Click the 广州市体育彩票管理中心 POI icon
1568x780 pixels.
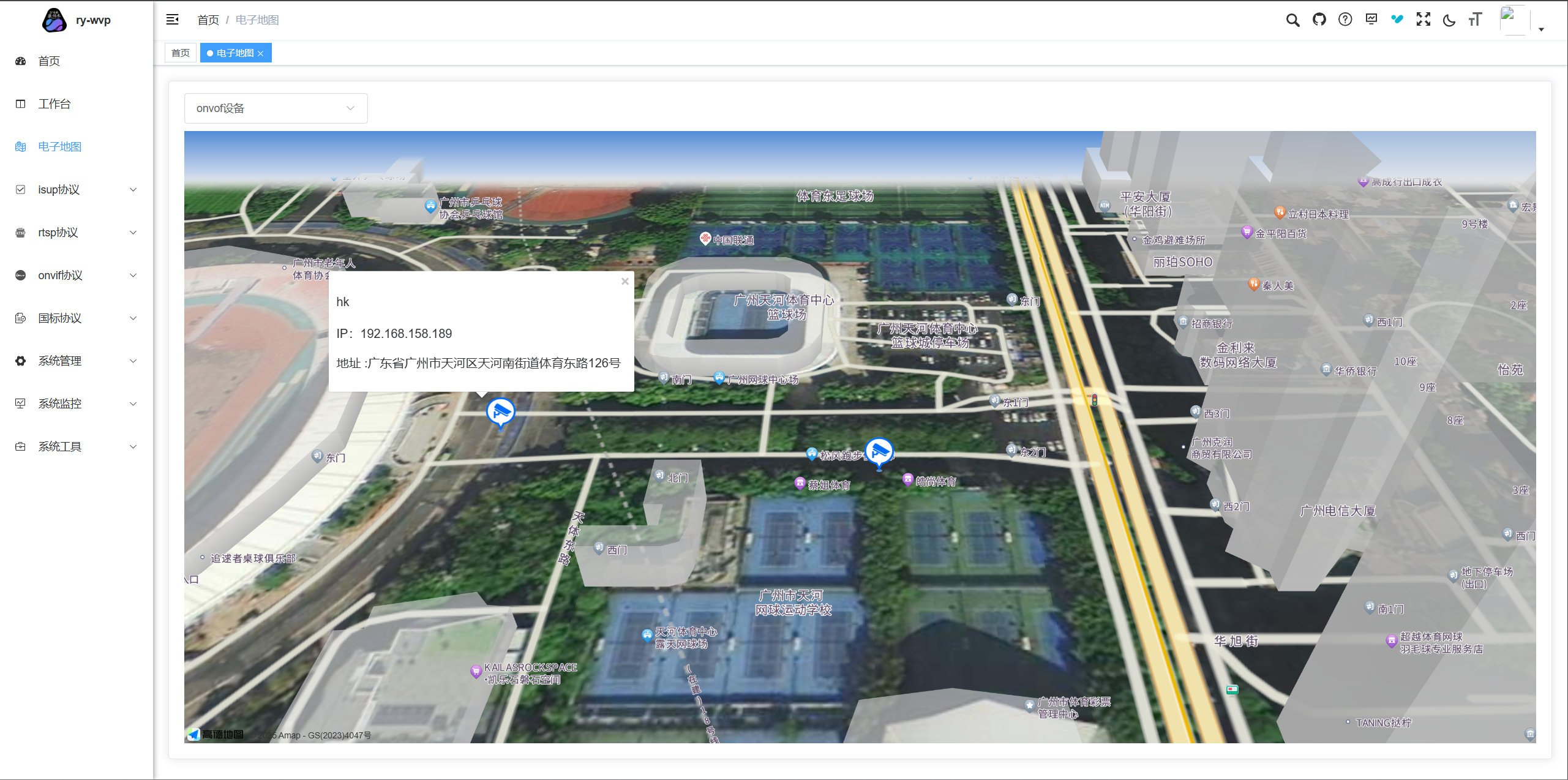pyautogui.click(x=1030, y=705)
